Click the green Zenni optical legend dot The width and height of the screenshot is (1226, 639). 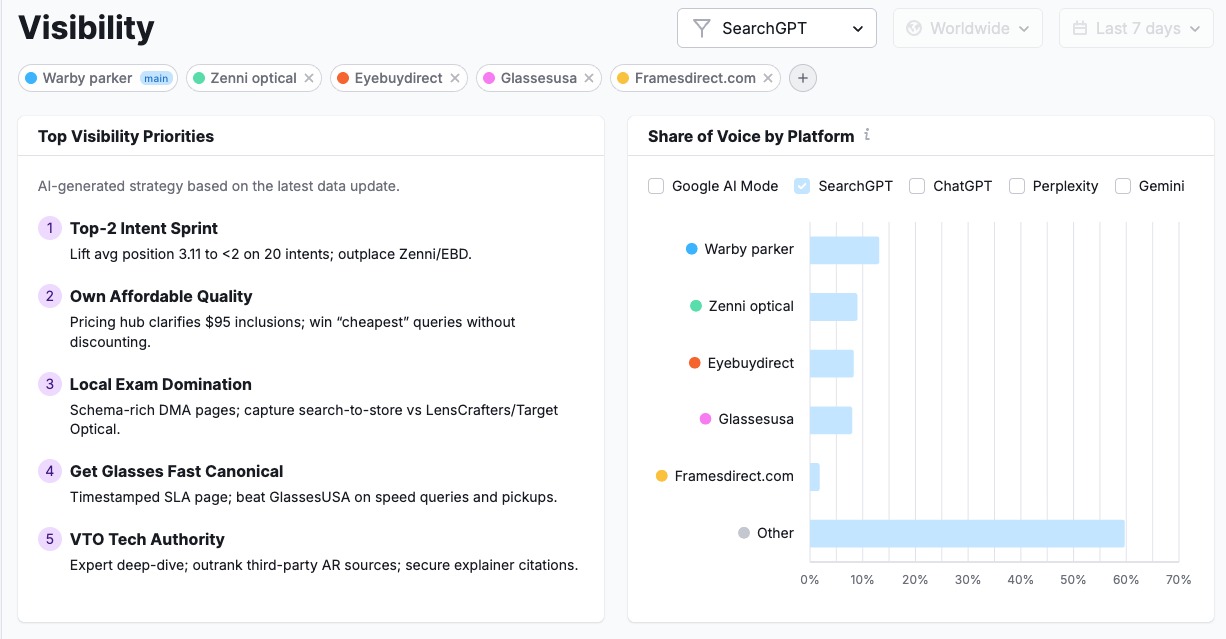[696, 306]
